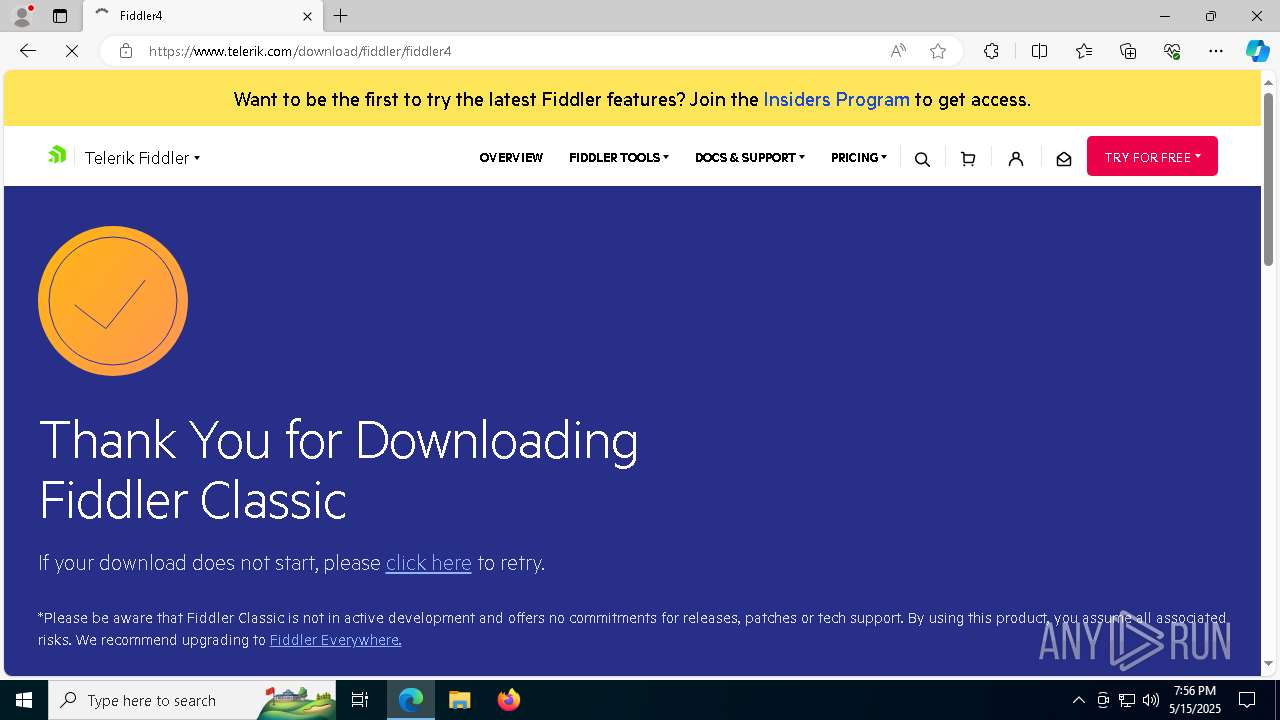Open Task View on taskbar
The height and width of the screenshot is (720, 1280).
360,700
